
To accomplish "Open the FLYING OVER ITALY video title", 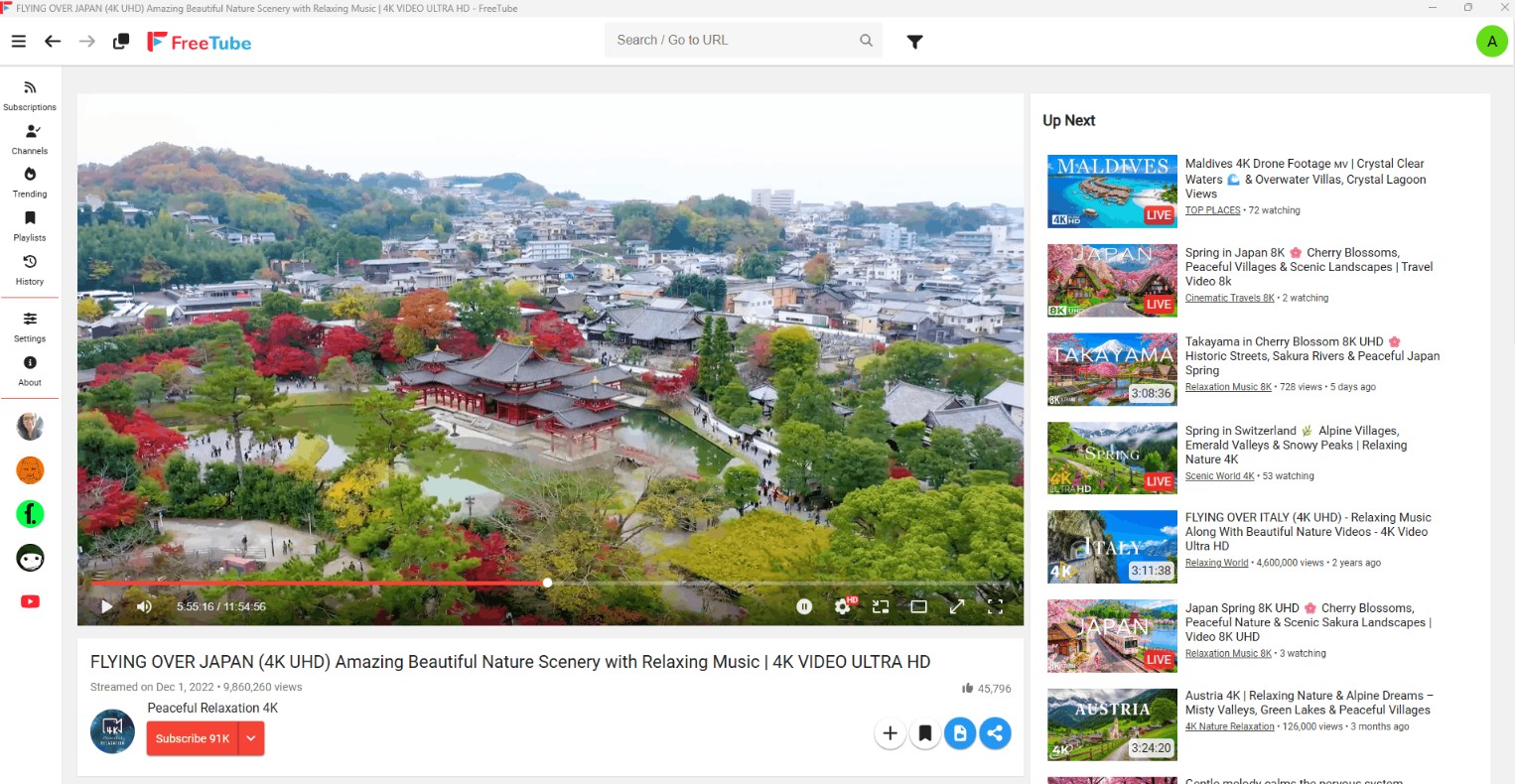I will click(1308, 532).
